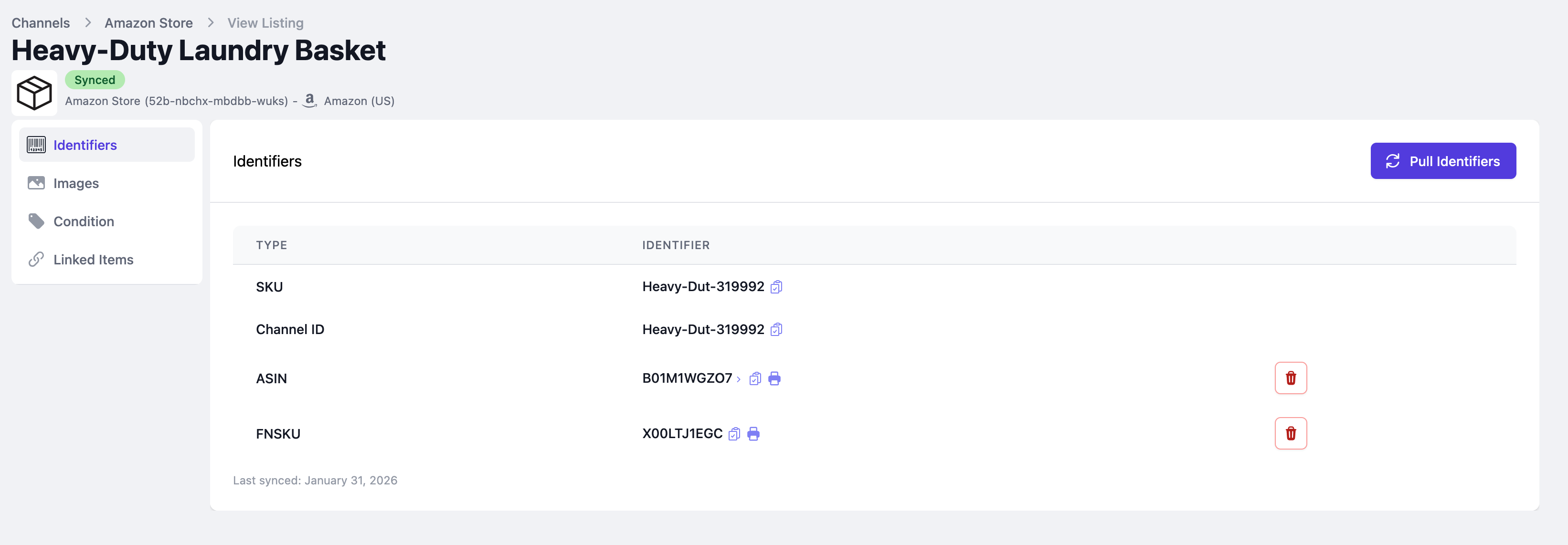This screenshot has height=545, width=1568.
Task: Click the Pull Identifiers button
Action: click(x=1442, y=161)
